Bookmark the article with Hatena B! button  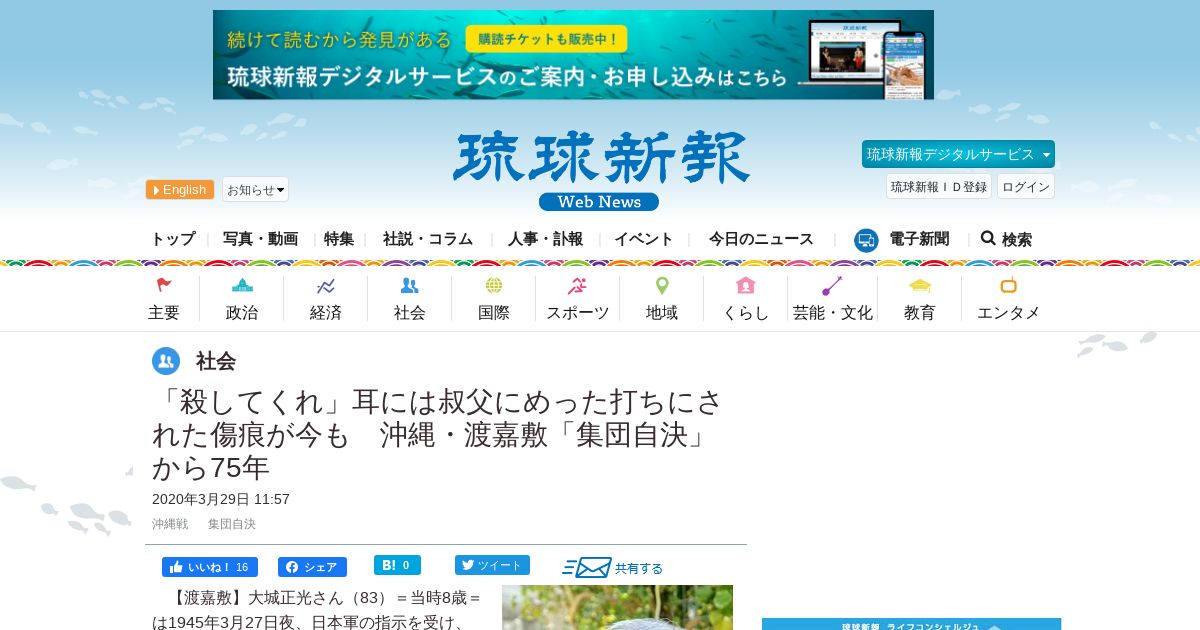[x=397, y=565]
